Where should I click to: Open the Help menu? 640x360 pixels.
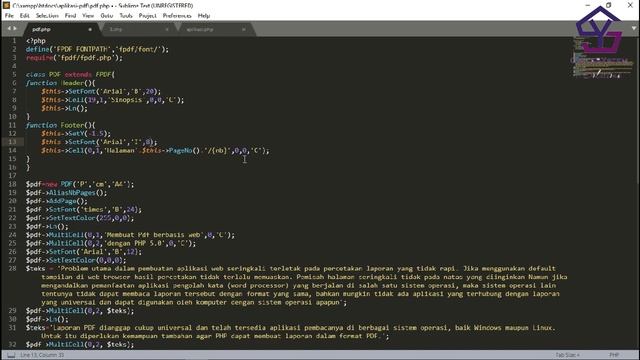(x=204, y=16)
